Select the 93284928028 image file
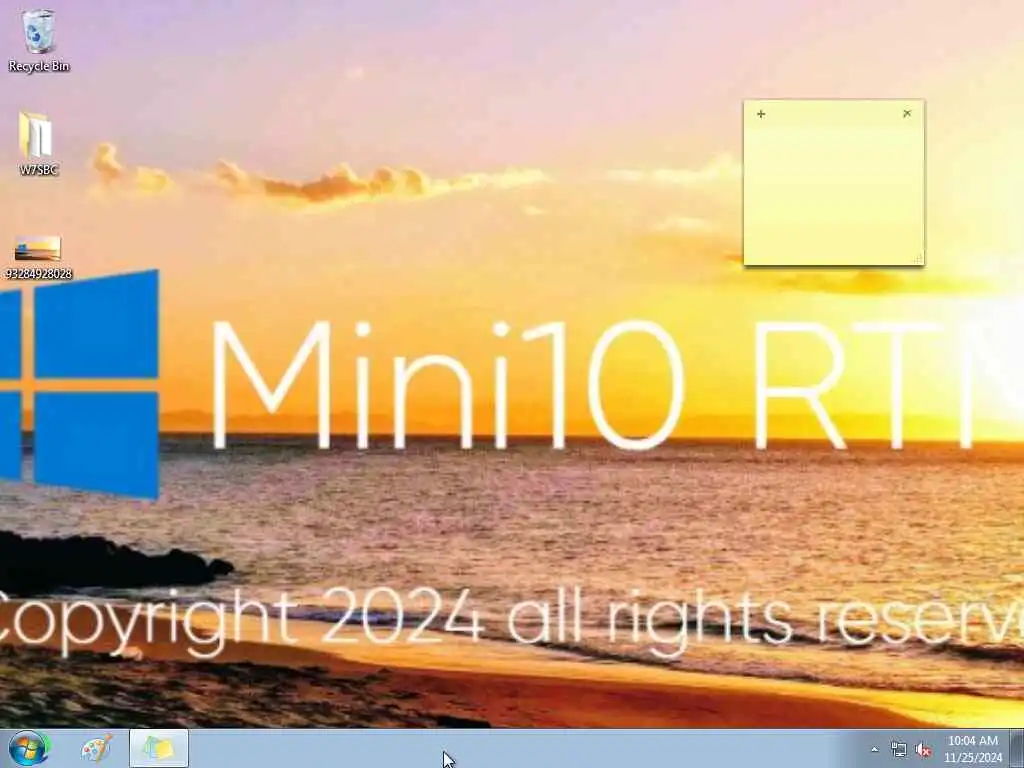 tap(38, 257)
